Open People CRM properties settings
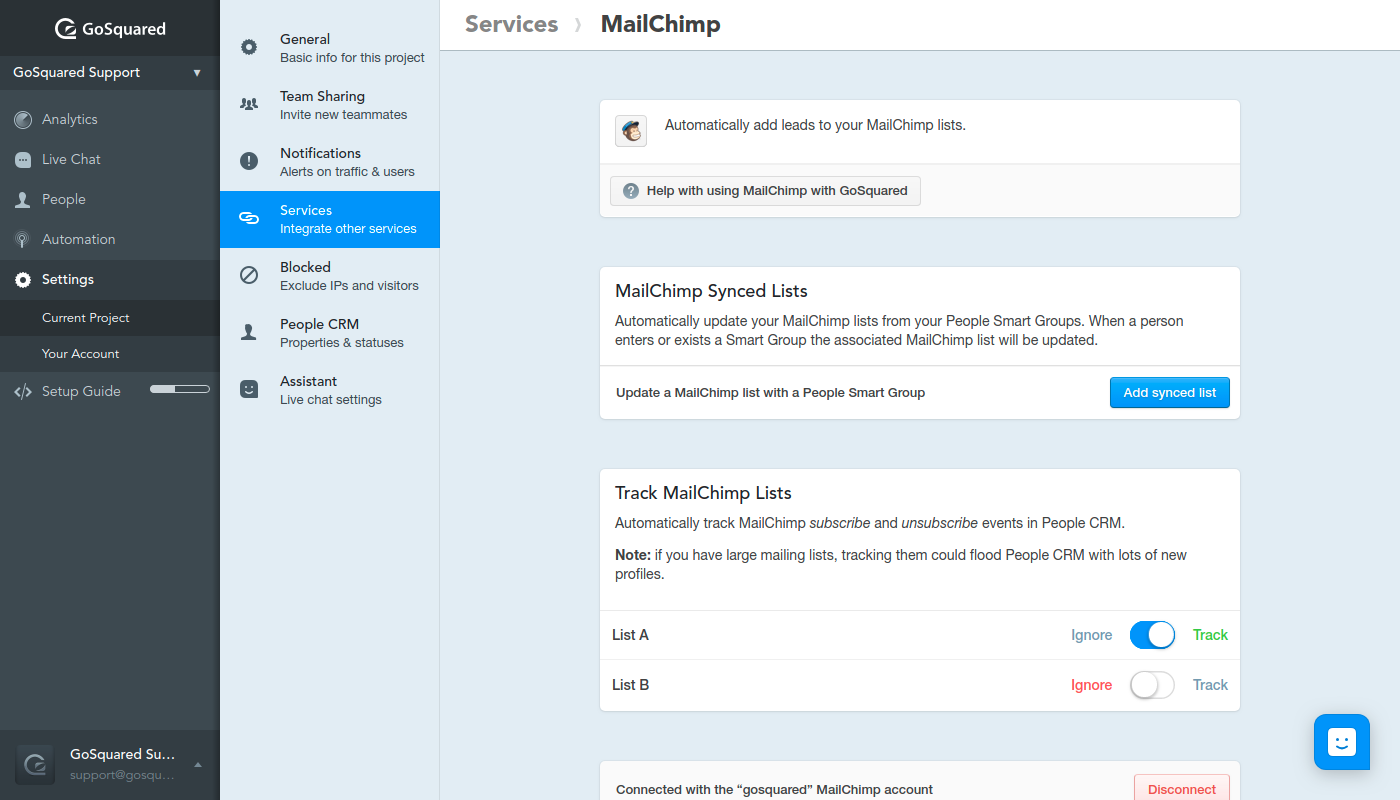This screenshot has height=800, width=1400. point(330,333)
